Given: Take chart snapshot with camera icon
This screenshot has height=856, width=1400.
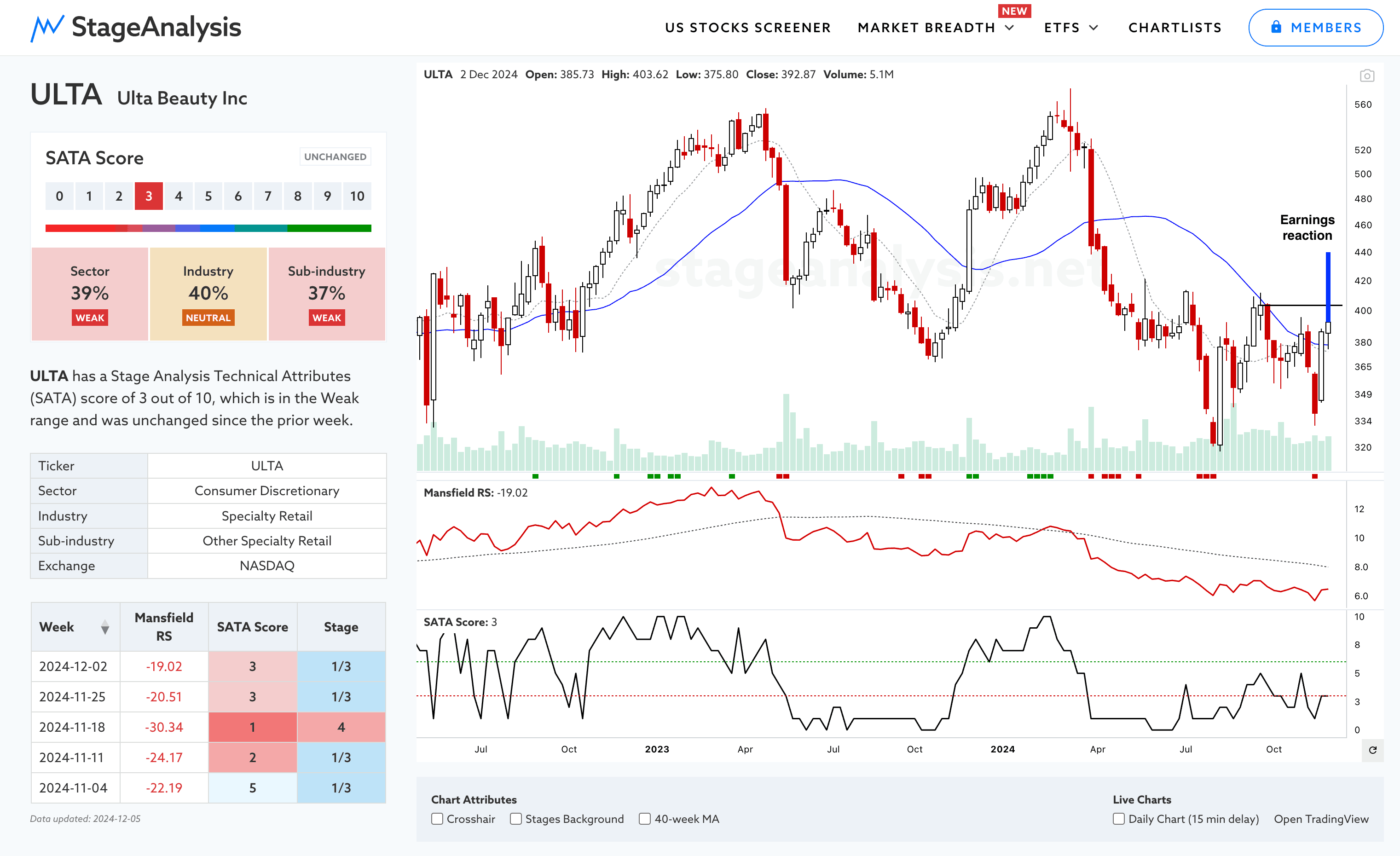Looking at the screenshot, I should pos(1366,75).
